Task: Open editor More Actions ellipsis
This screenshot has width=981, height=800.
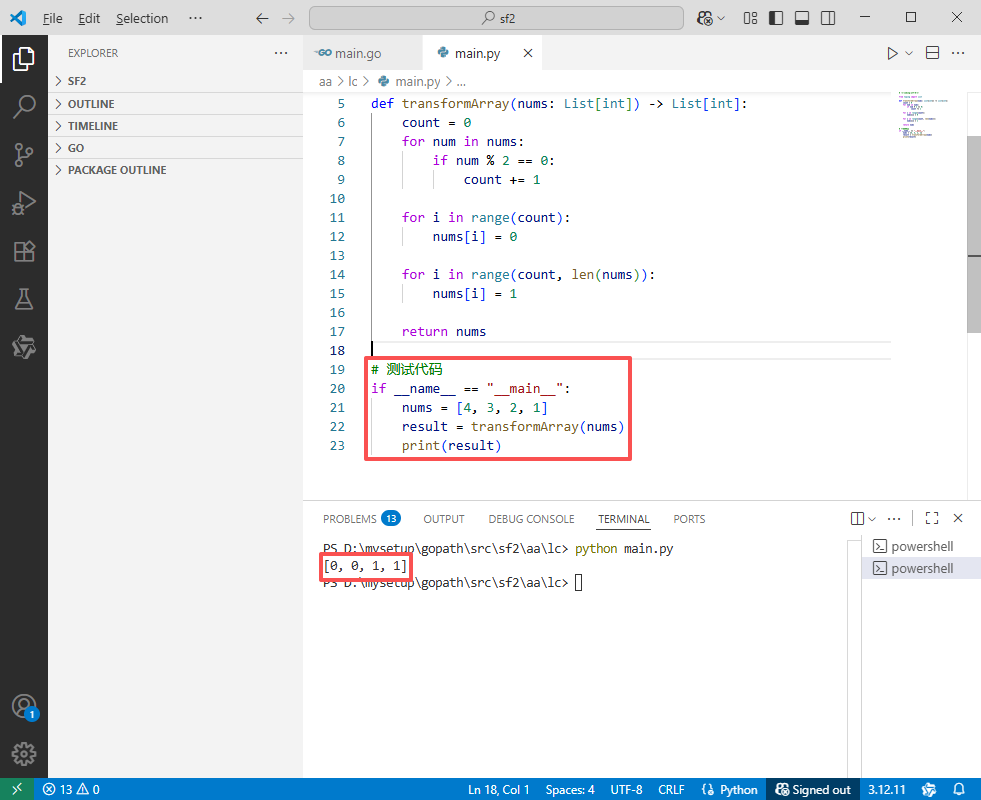Action: click(958, 53)
